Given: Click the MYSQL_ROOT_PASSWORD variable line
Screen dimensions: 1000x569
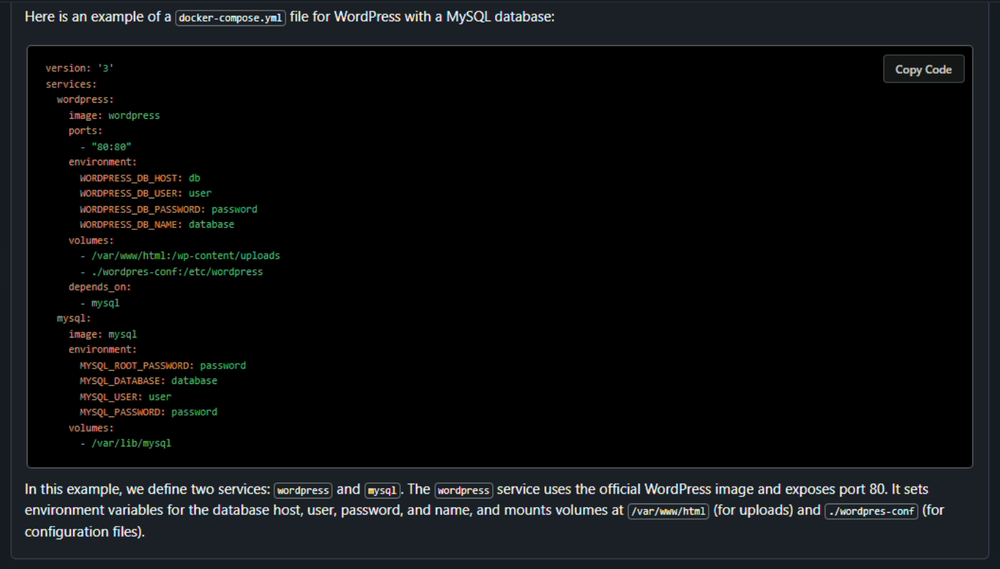Looking at the screenshot, I should (162, 365).
